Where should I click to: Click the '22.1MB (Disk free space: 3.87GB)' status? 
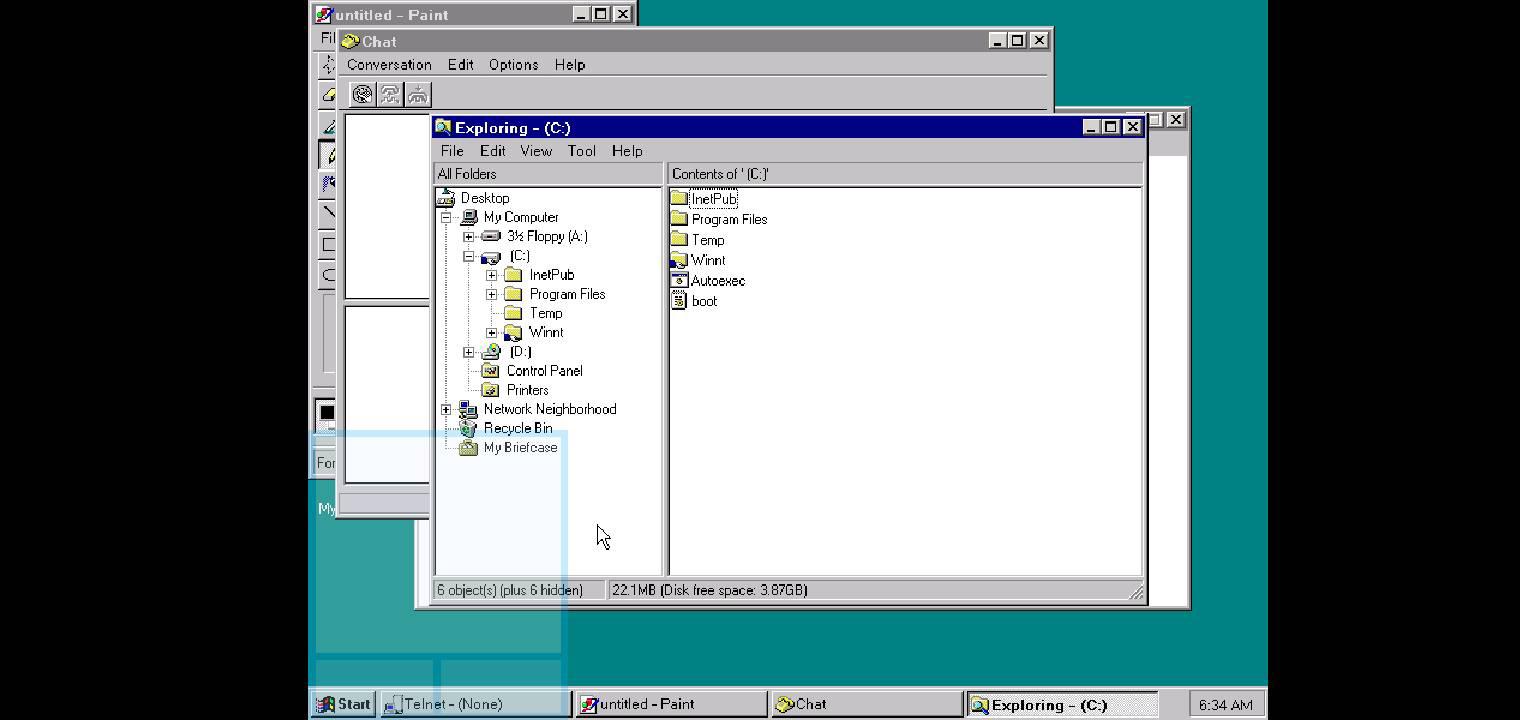coord(710,590)
